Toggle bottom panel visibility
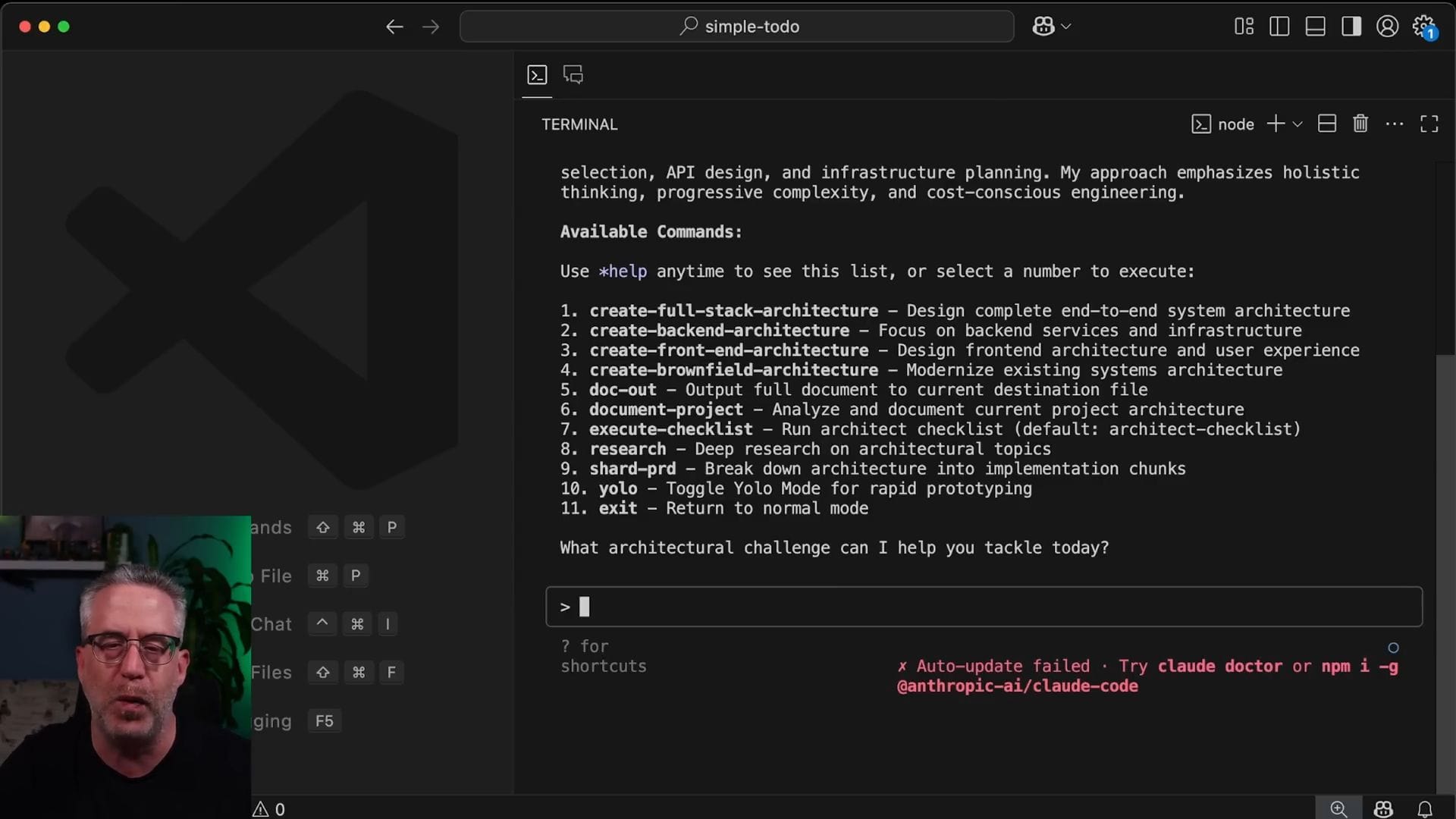The width and height of the screenshot is (1456, 819). click(x=1316, y=27)
